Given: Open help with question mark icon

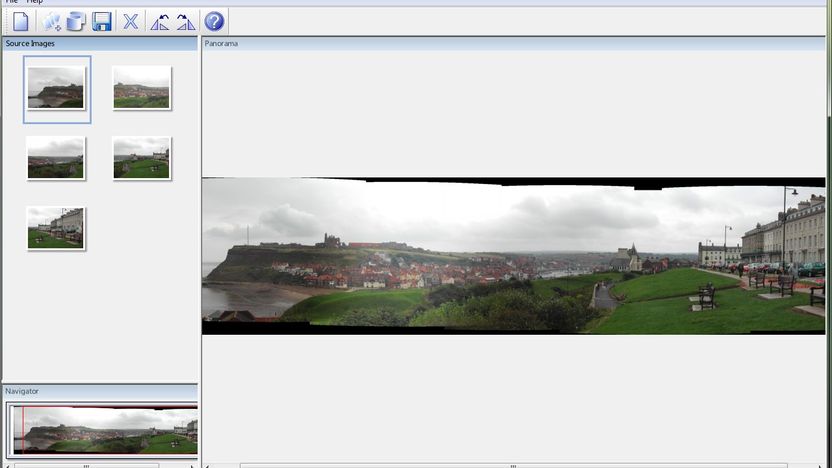Looking at the screenshot, I should pyautogui.click(x=214, y=22).
